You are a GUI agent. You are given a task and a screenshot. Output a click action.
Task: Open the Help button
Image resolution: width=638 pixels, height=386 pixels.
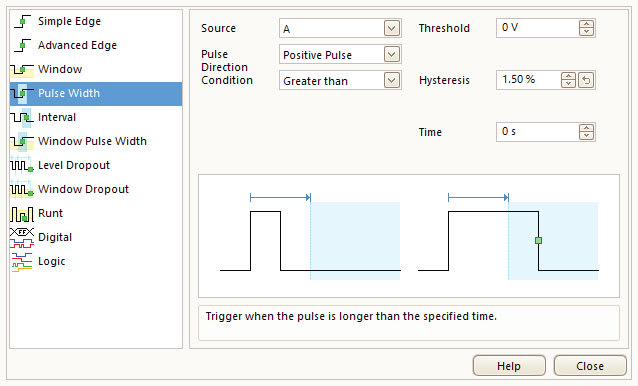[509, 366]
